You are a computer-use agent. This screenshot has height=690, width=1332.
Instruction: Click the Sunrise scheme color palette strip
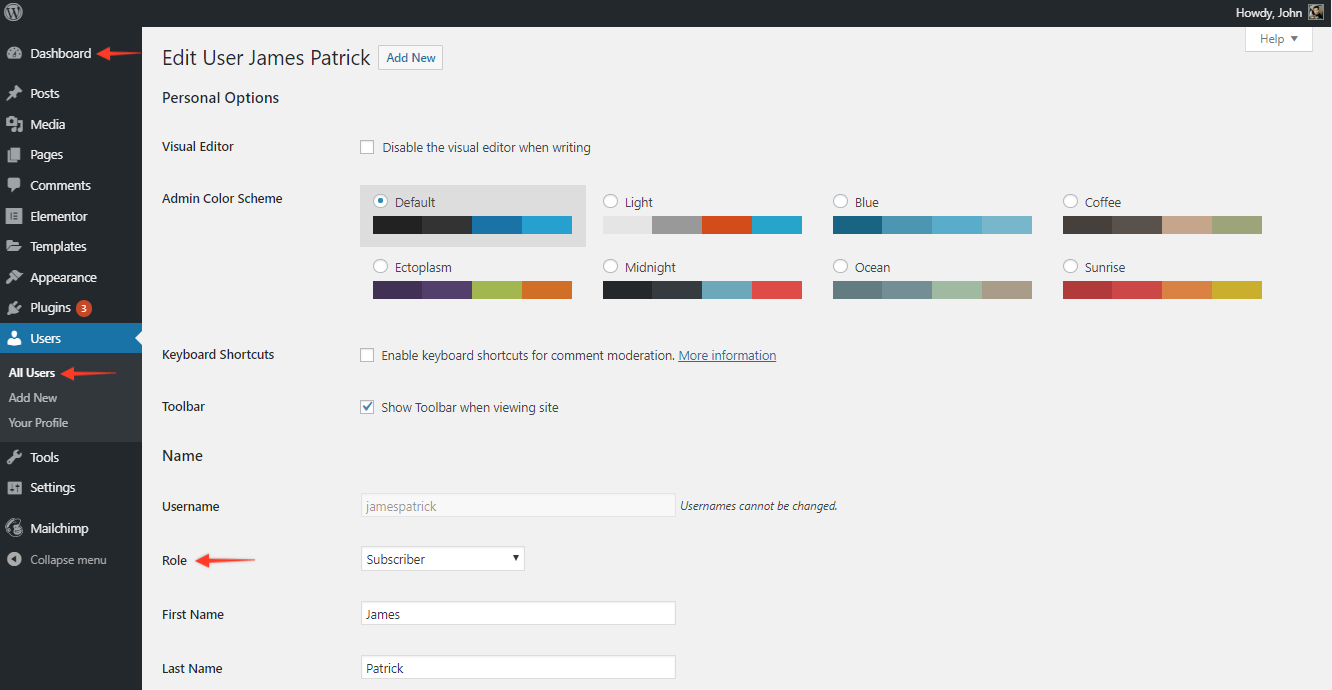1161,290
